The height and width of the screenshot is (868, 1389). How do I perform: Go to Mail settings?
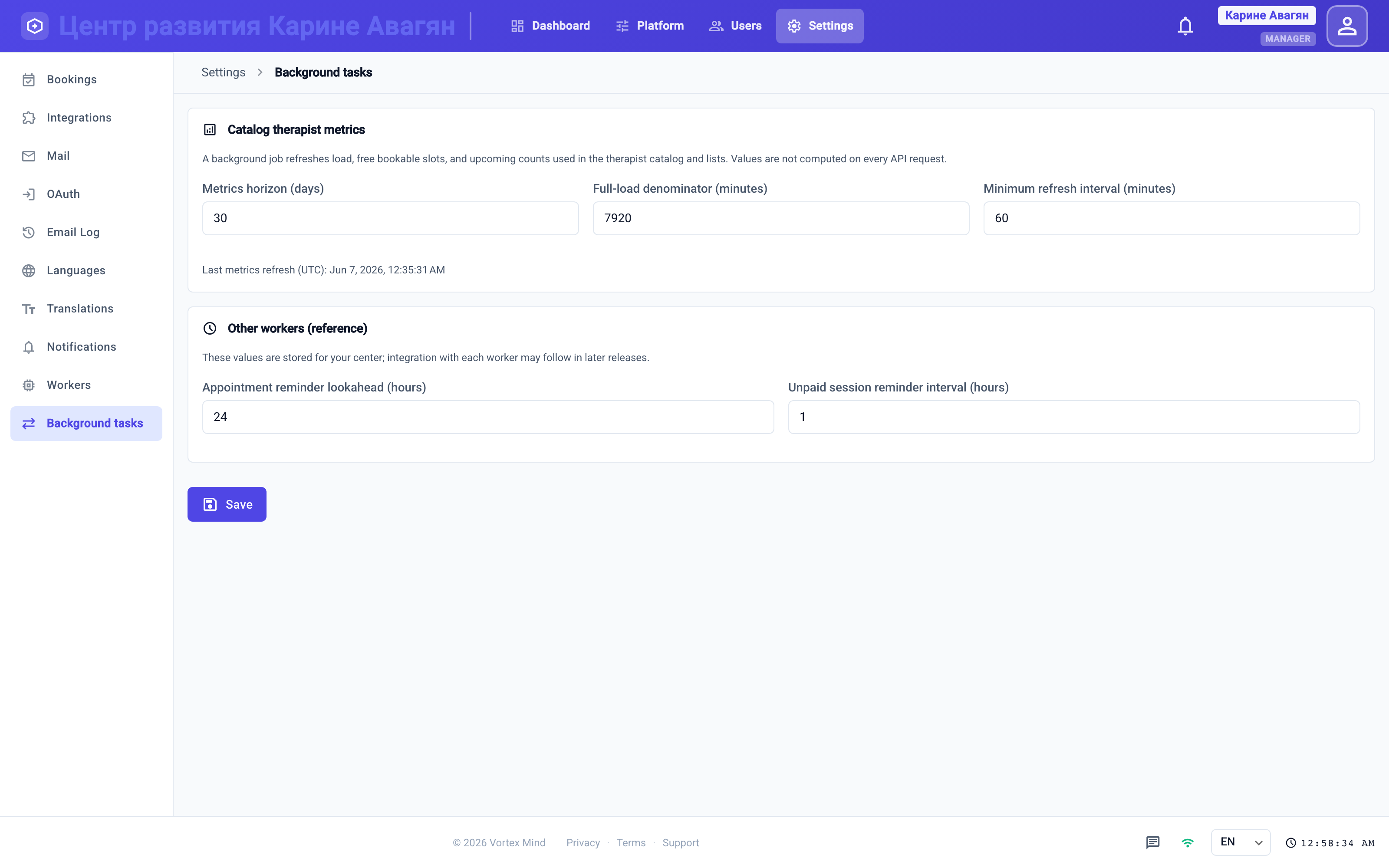coord(86,156)
